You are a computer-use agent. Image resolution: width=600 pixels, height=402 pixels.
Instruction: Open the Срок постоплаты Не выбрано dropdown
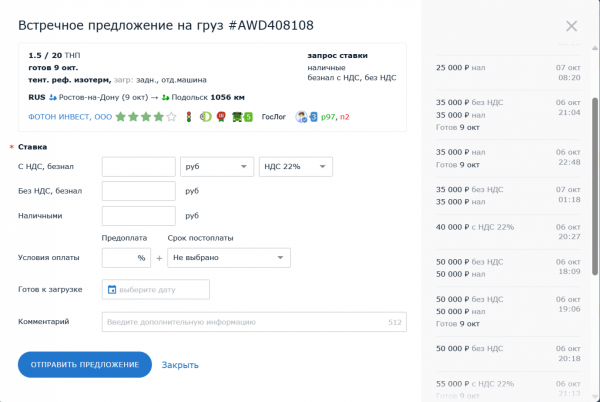[229, 258]
